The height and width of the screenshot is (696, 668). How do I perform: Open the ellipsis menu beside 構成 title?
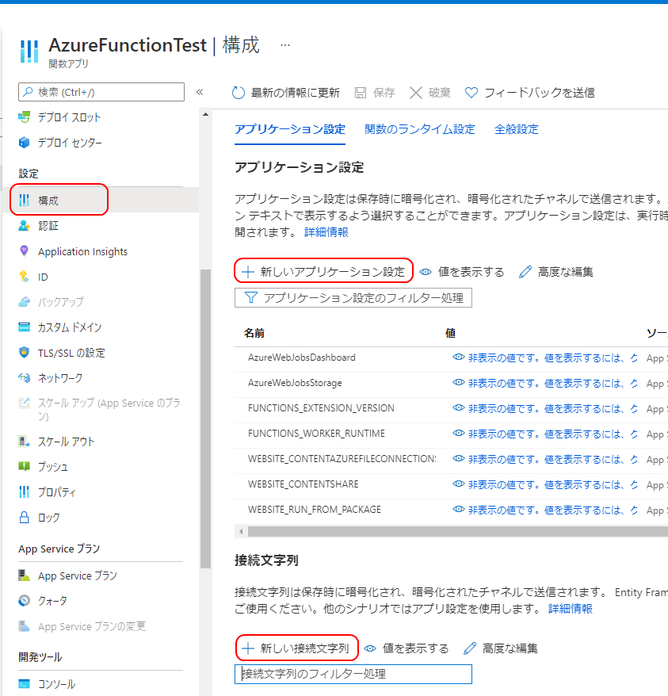285,45
